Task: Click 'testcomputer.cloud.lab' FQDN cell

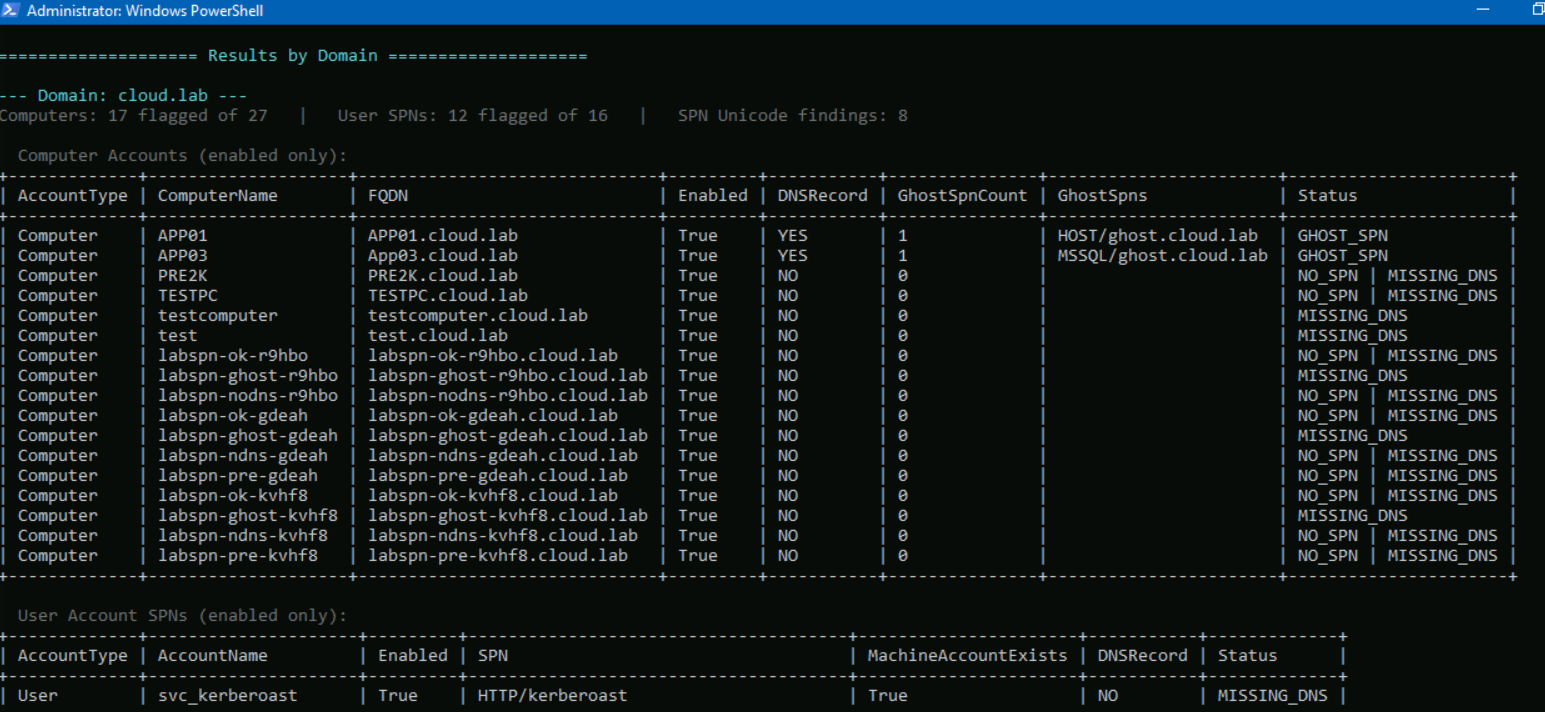Action: [x=477, y=316]
